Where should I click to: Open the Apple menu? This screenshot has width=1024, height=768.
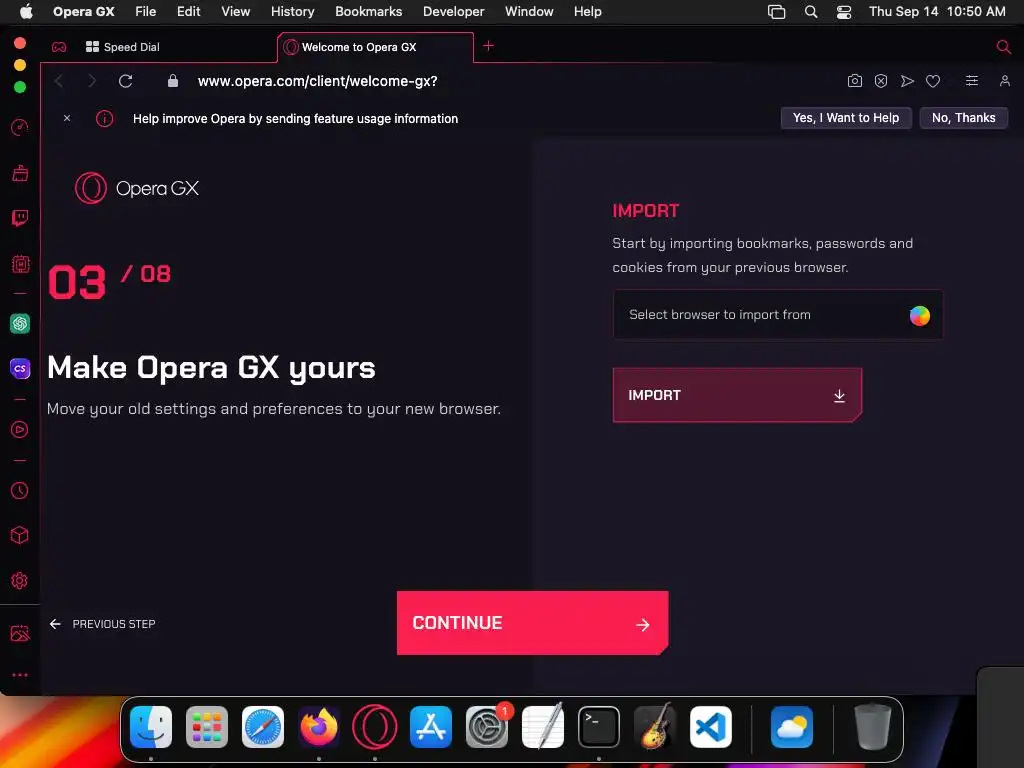[26, 11]
